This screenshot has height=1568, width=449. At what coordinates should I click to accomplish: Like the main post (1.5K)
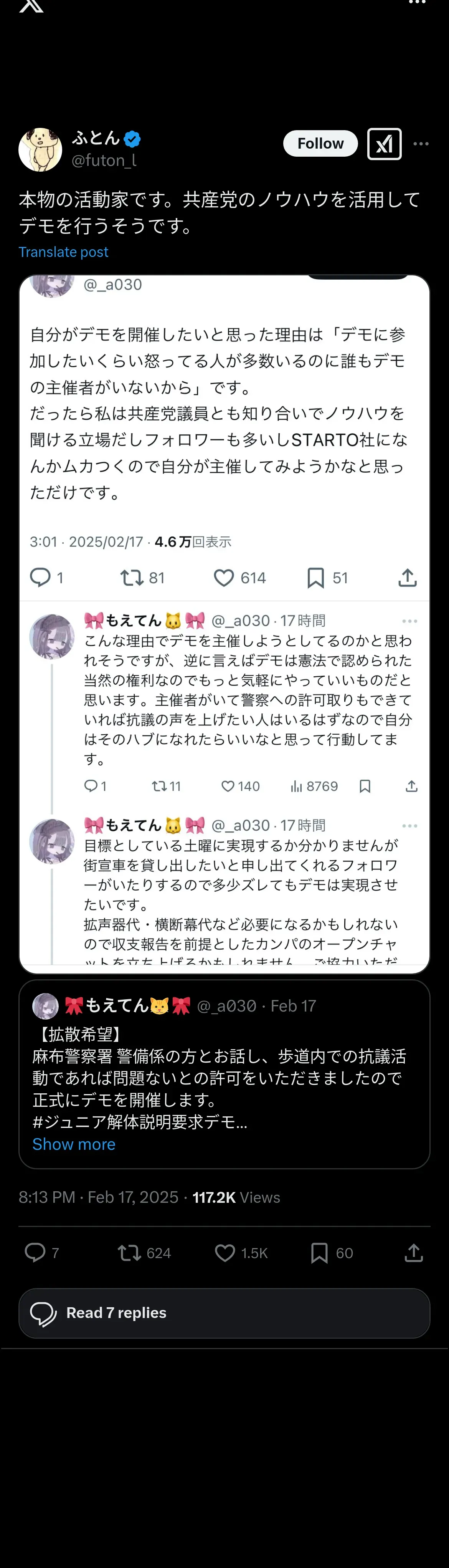[225, 1253]
